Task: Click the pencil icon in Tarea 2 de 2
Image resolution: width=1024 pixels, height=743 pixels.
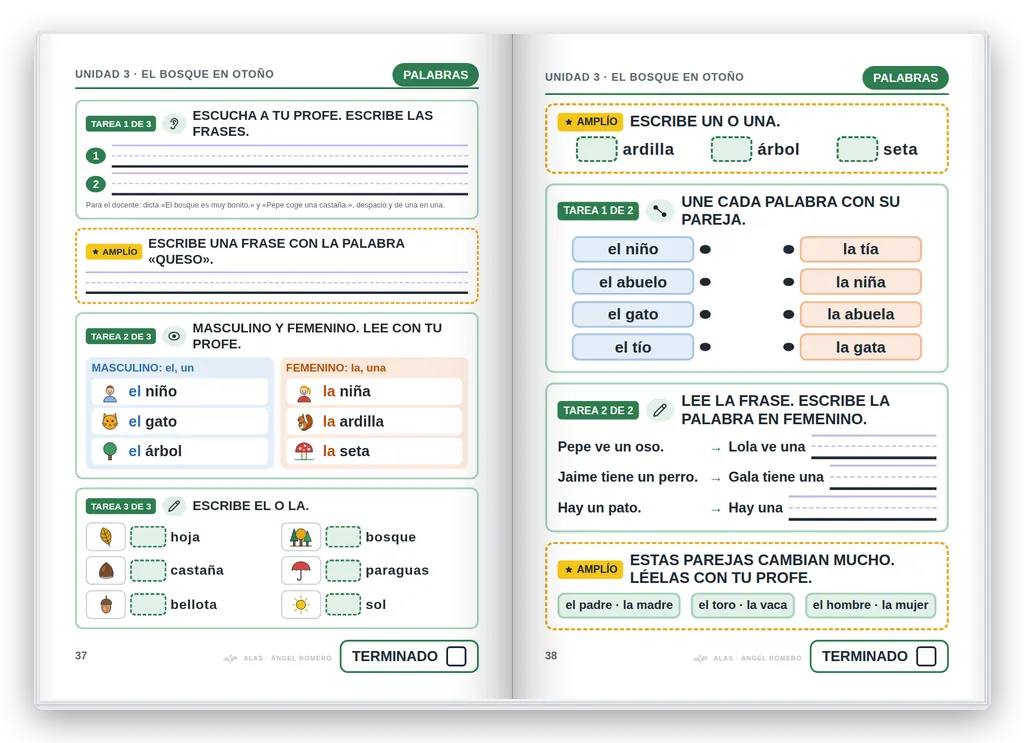Action: click(x=660, y=411)
